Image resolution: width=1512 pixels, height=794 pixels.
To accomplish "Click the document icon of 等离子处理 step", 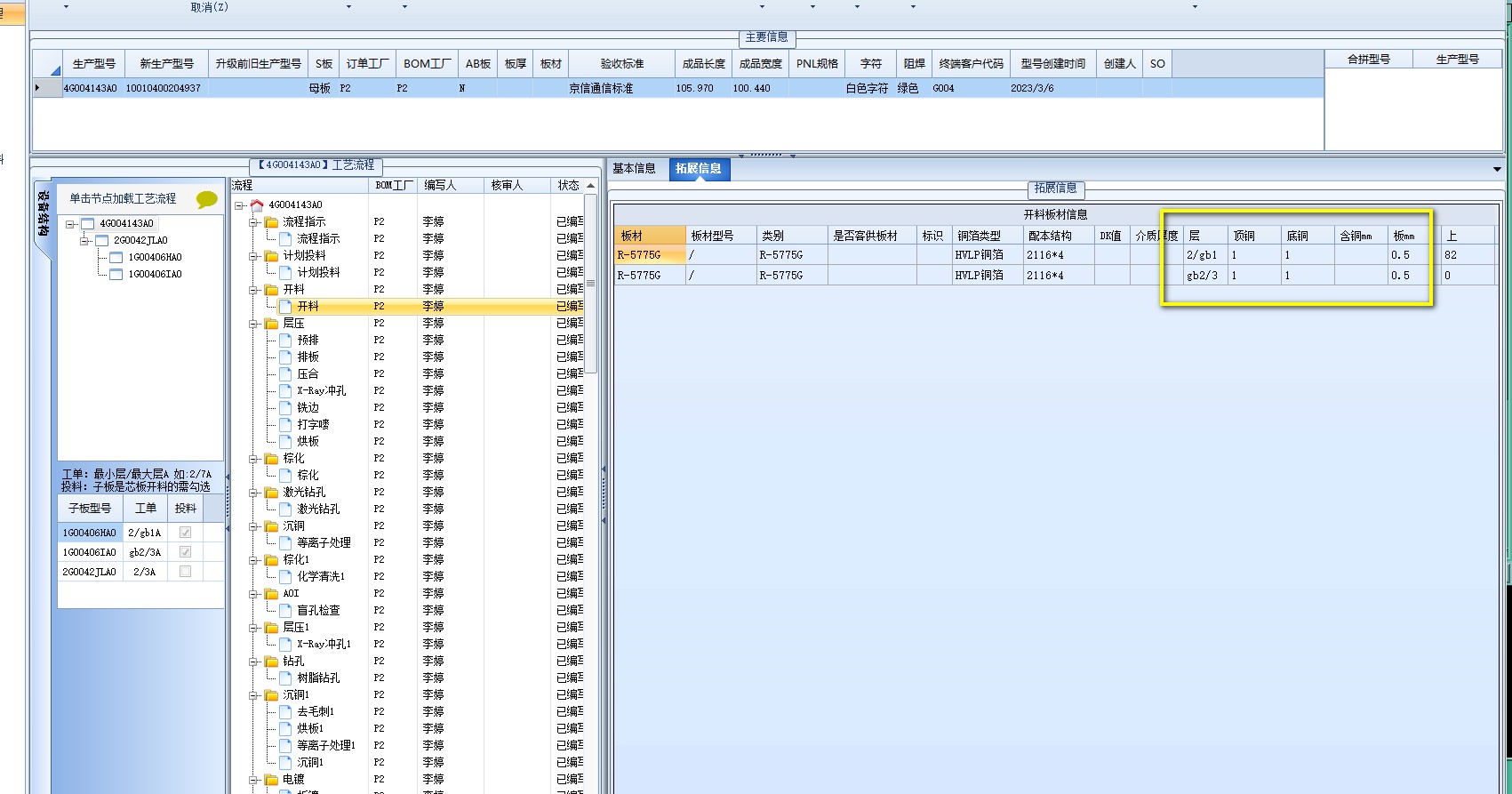I will [x=285, y=542].
